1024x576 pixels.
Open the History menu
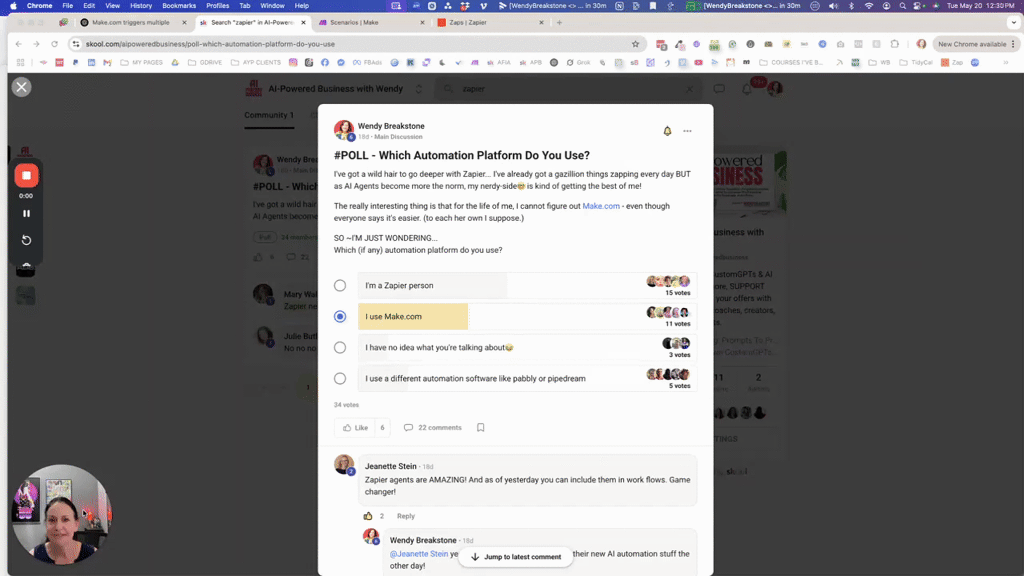[140, 5]
